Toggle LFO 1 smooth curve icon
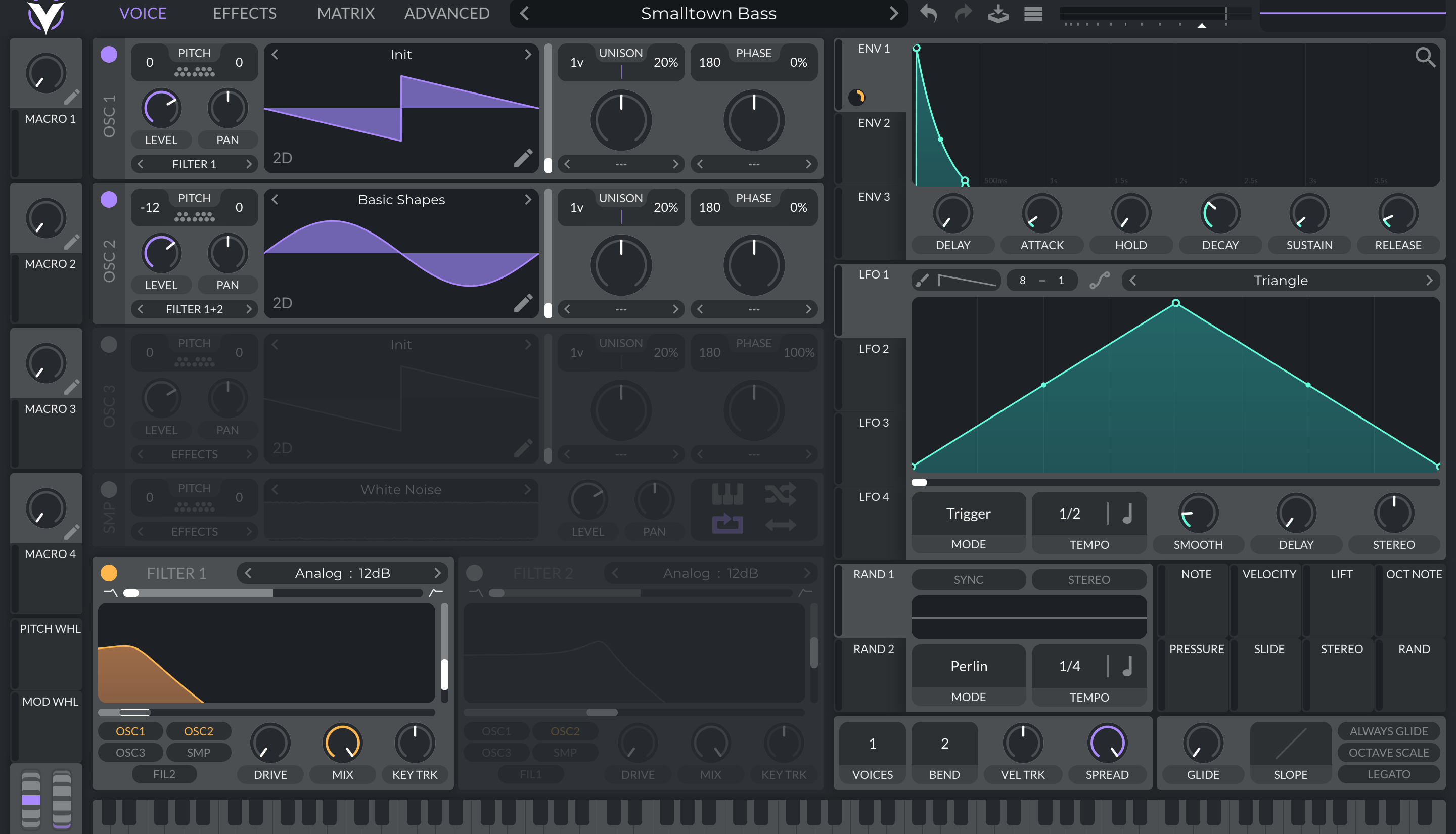Screen dimensions: 1456x834 1100,280
